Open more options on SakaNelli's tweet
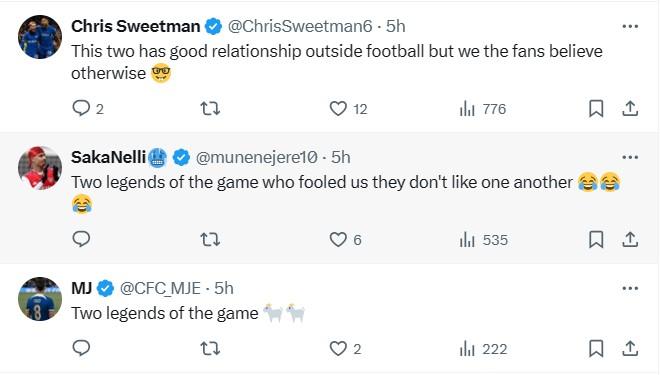The width and height of the screenshot is (660, 375). point(630,157)
